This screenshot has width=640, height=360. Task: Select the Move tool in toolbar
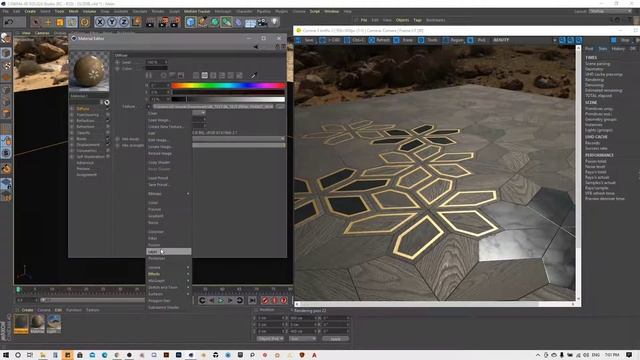(48, 22)
